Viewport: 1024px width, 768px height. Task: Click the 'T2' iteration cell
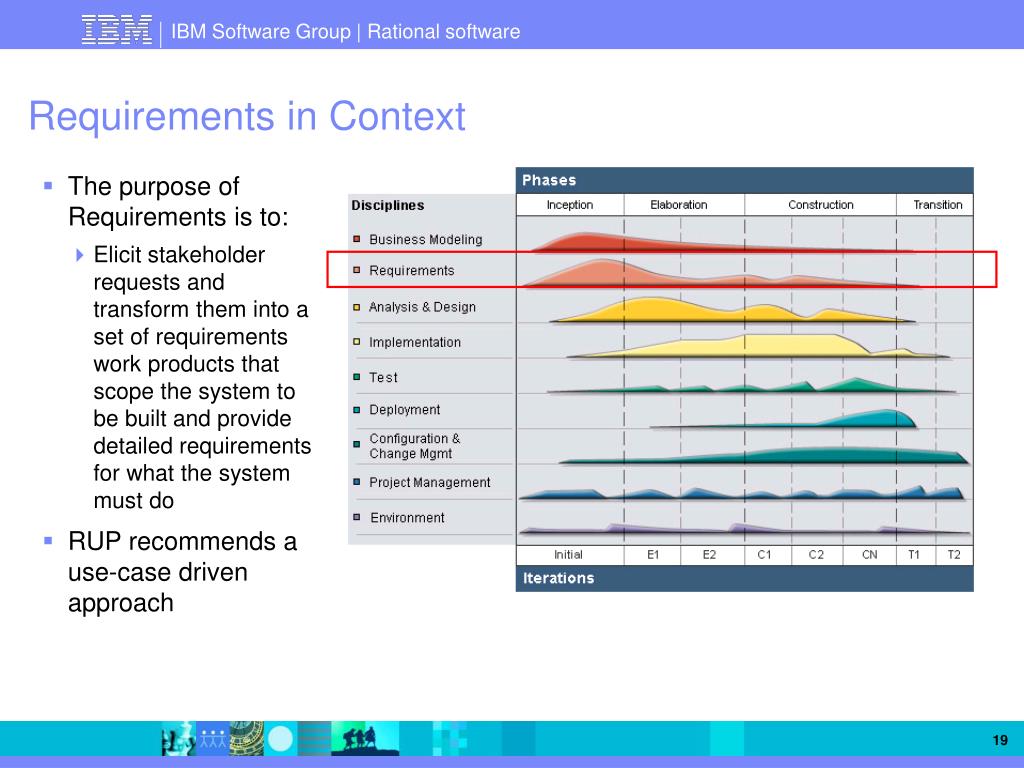[x=954, y=554]
